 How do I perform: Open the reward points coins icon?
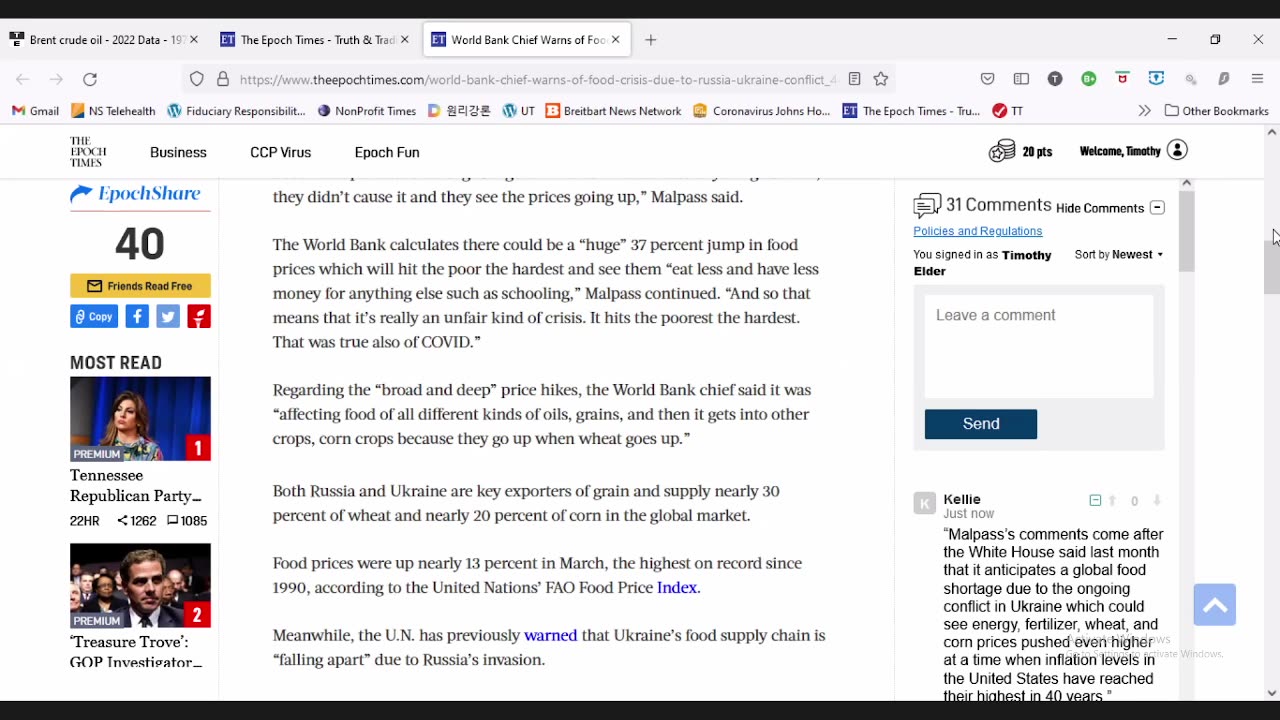pyautogui.click(x=1002, y=151)
